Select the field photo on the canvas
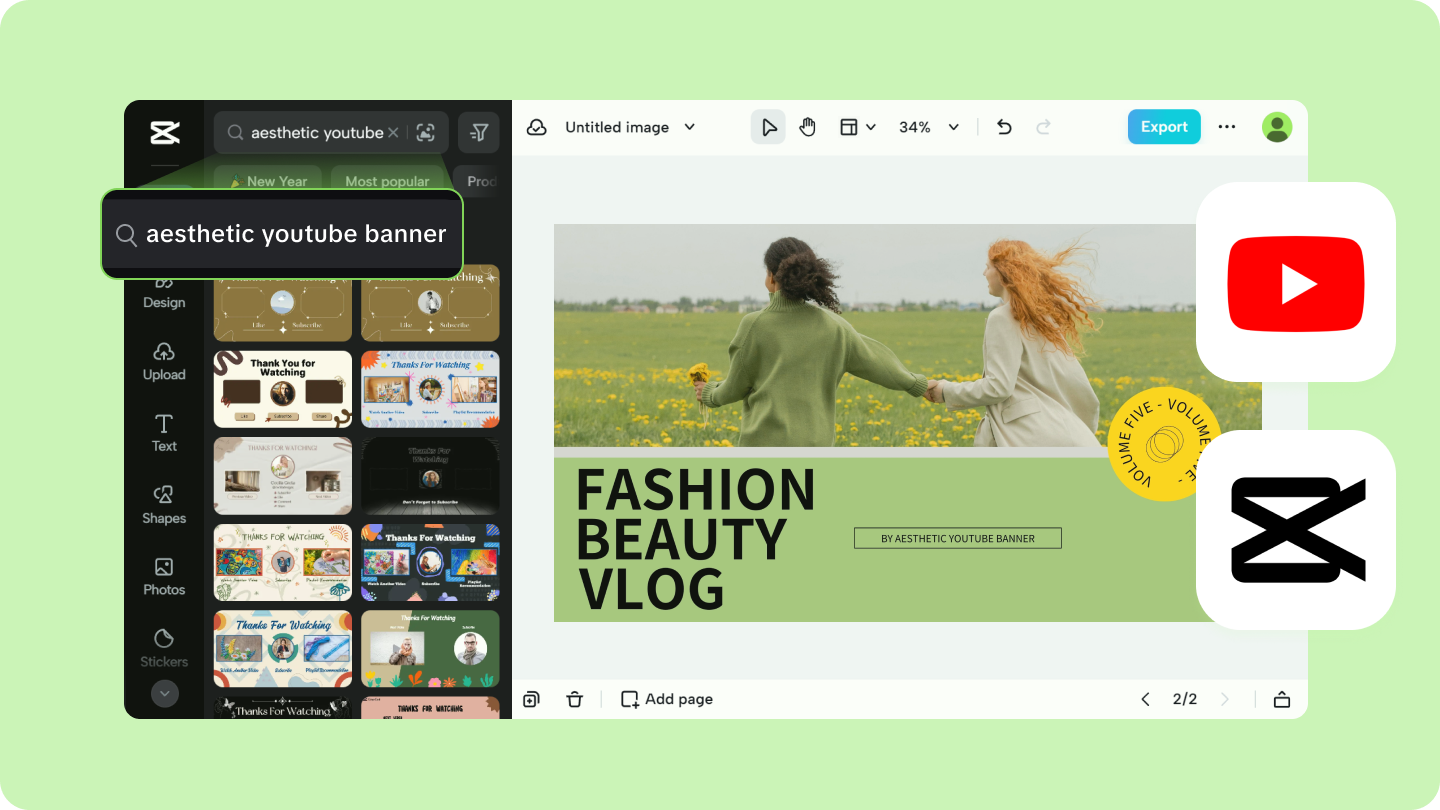The height and width of the screenshot is (810, 1440). [906, 336]
